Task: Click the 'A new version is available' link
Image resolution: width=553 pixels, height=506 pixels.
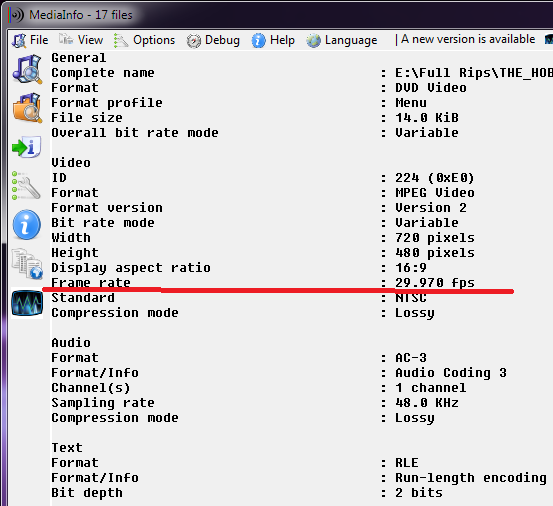Action: pos(468,39)
